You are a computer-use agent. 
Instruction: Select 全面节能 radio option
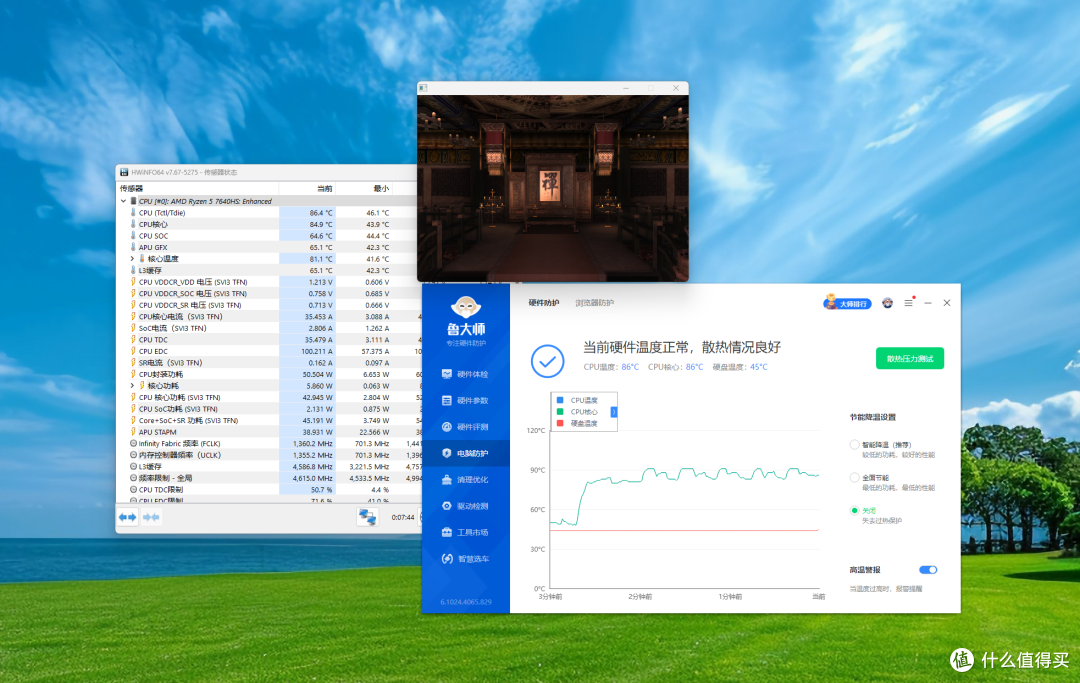(854, 477)
